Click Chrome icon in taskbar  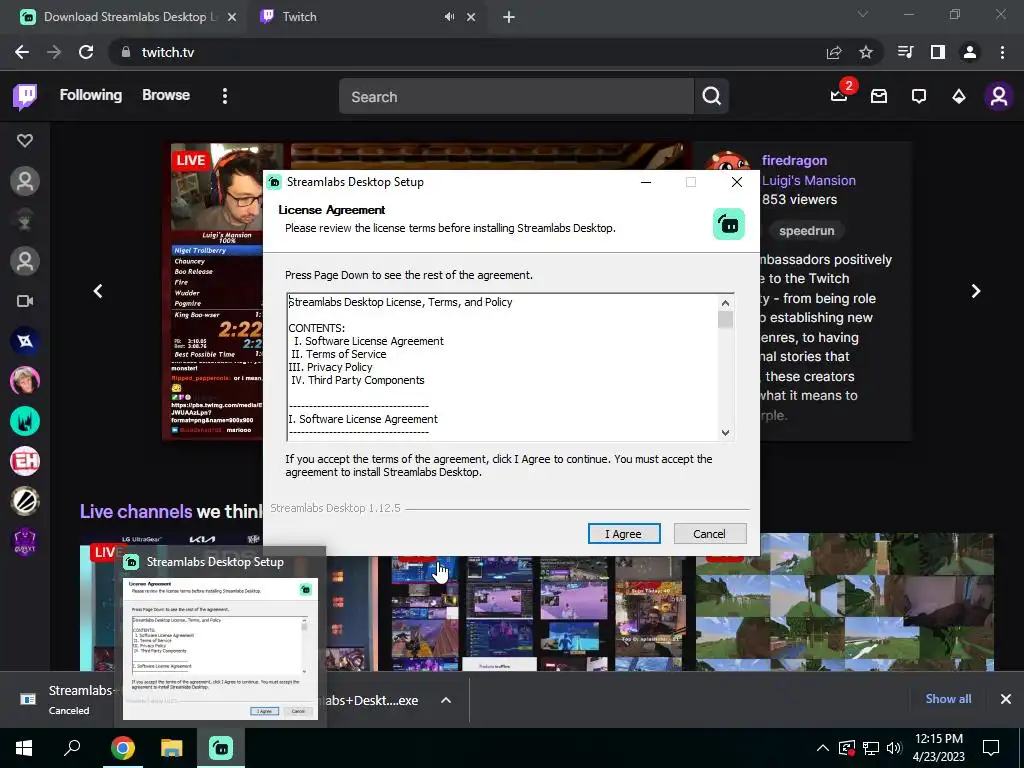click(x=122, y=748)
